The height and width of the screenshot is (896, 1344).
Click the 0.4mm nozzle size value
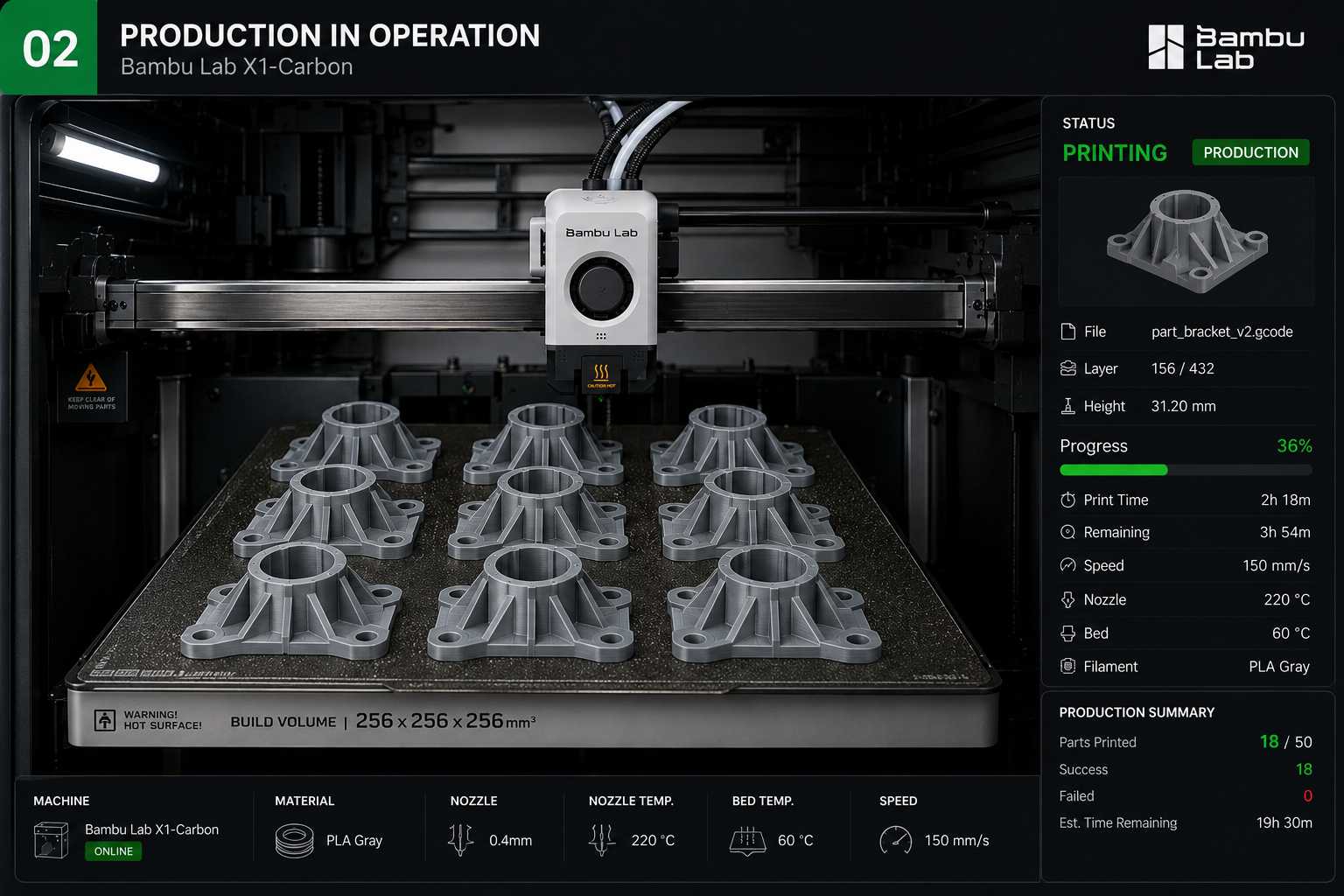511,841
